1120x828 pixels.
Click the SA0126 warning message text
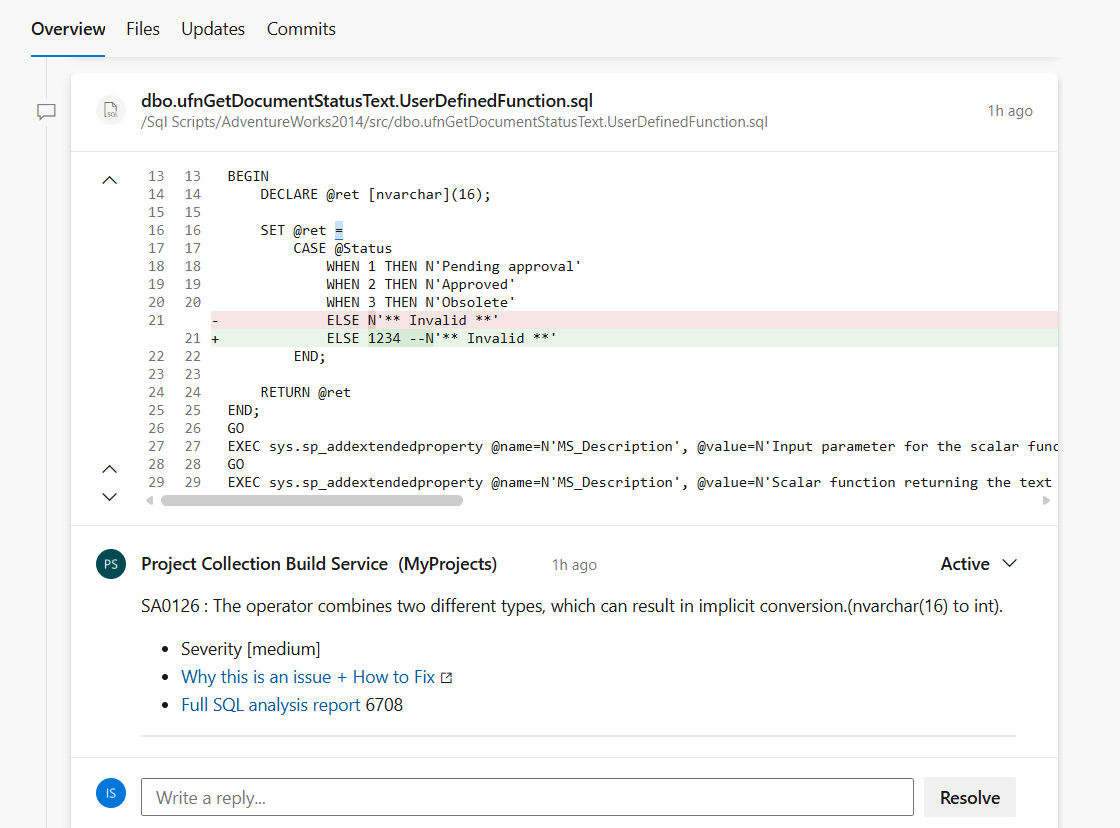point(571,606)
